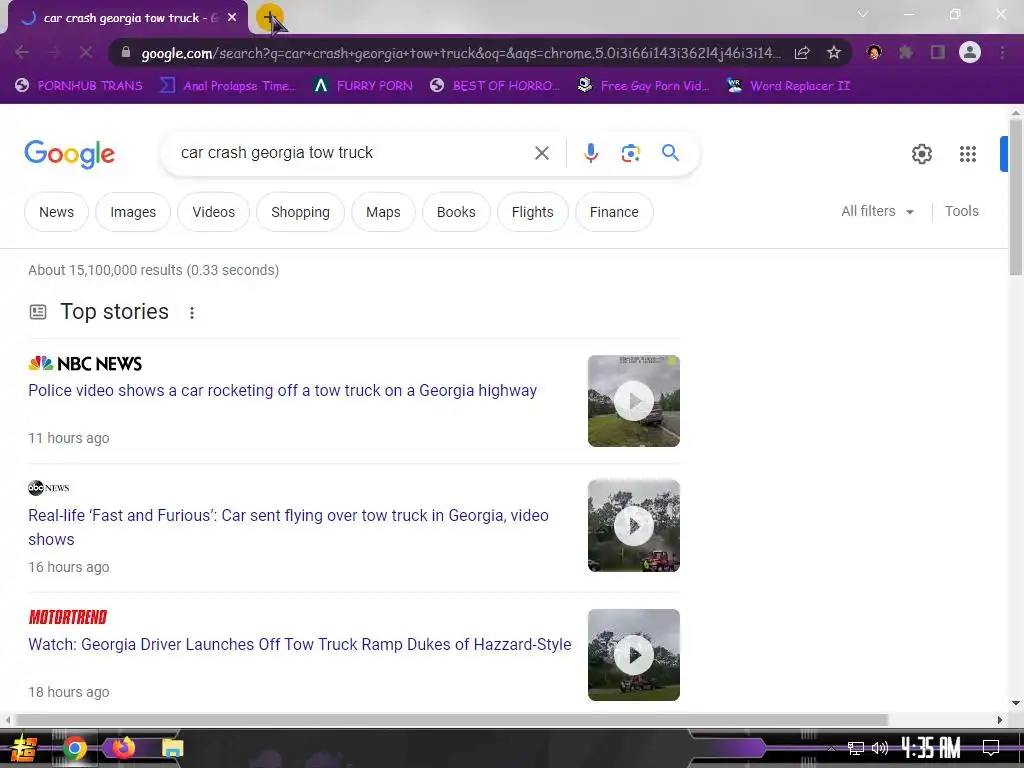1024x768 pixels.
Task: Switch to the Flights results tab
Action: tap(532, 212)
